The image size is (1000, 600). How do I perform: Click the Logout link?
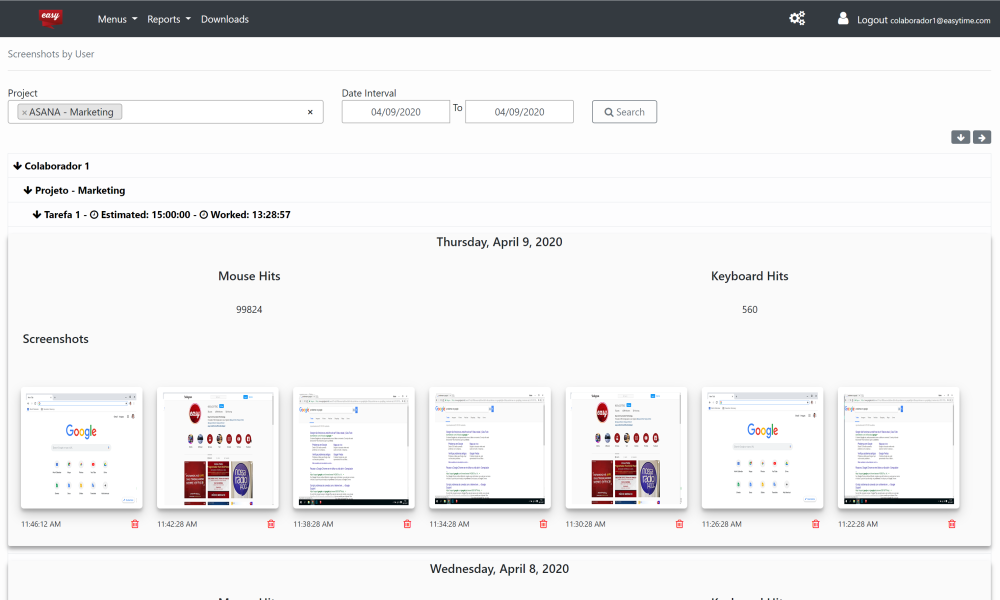tap(875, 18)
